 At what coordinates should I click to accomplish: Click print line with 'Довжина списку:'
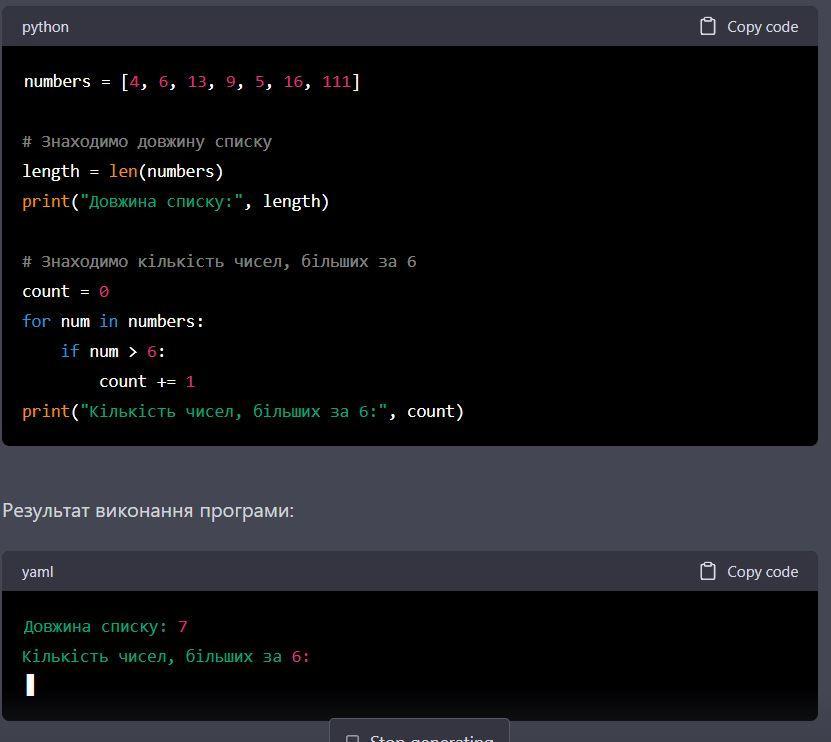(x=175, y=201)
